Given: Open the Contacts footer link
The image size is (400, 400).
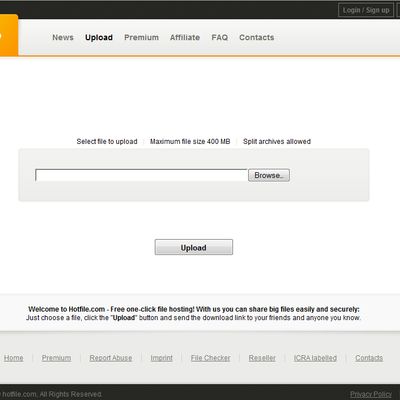Looking at the screenshot, I should pos(369,358).
